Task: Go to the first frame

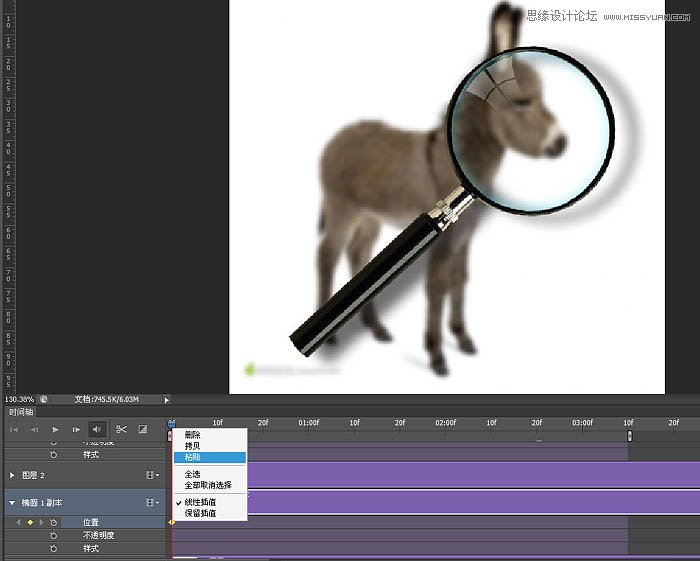Action: (14, 429)
